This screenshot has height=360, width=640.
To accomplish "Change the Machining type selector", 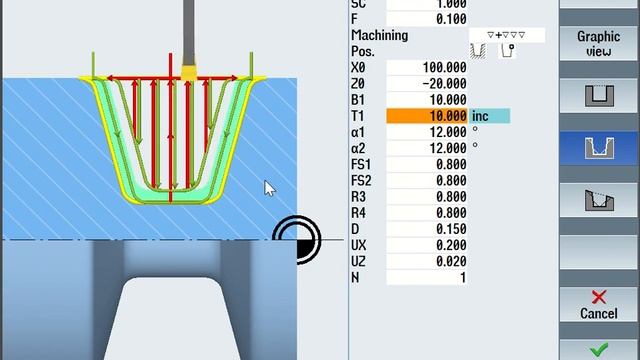I will pos(507,35).
